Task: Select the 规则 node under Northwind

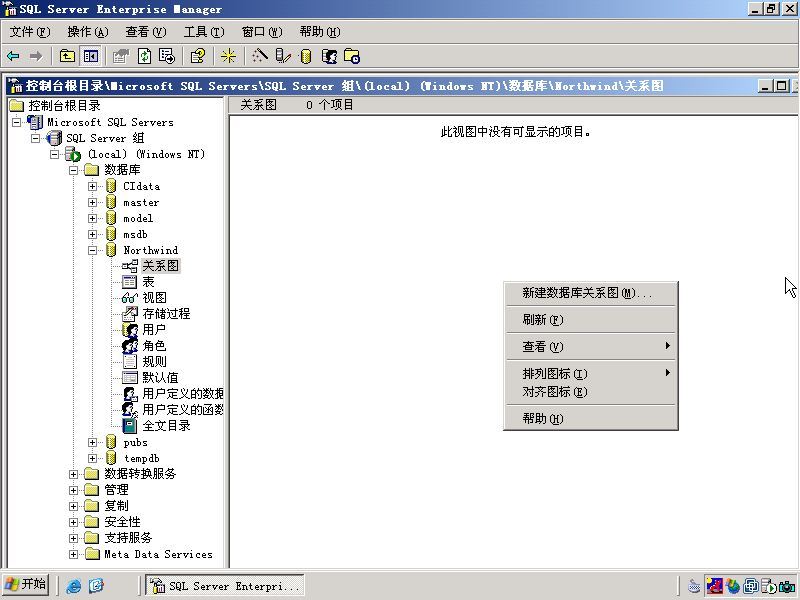Action: [154, 362]
